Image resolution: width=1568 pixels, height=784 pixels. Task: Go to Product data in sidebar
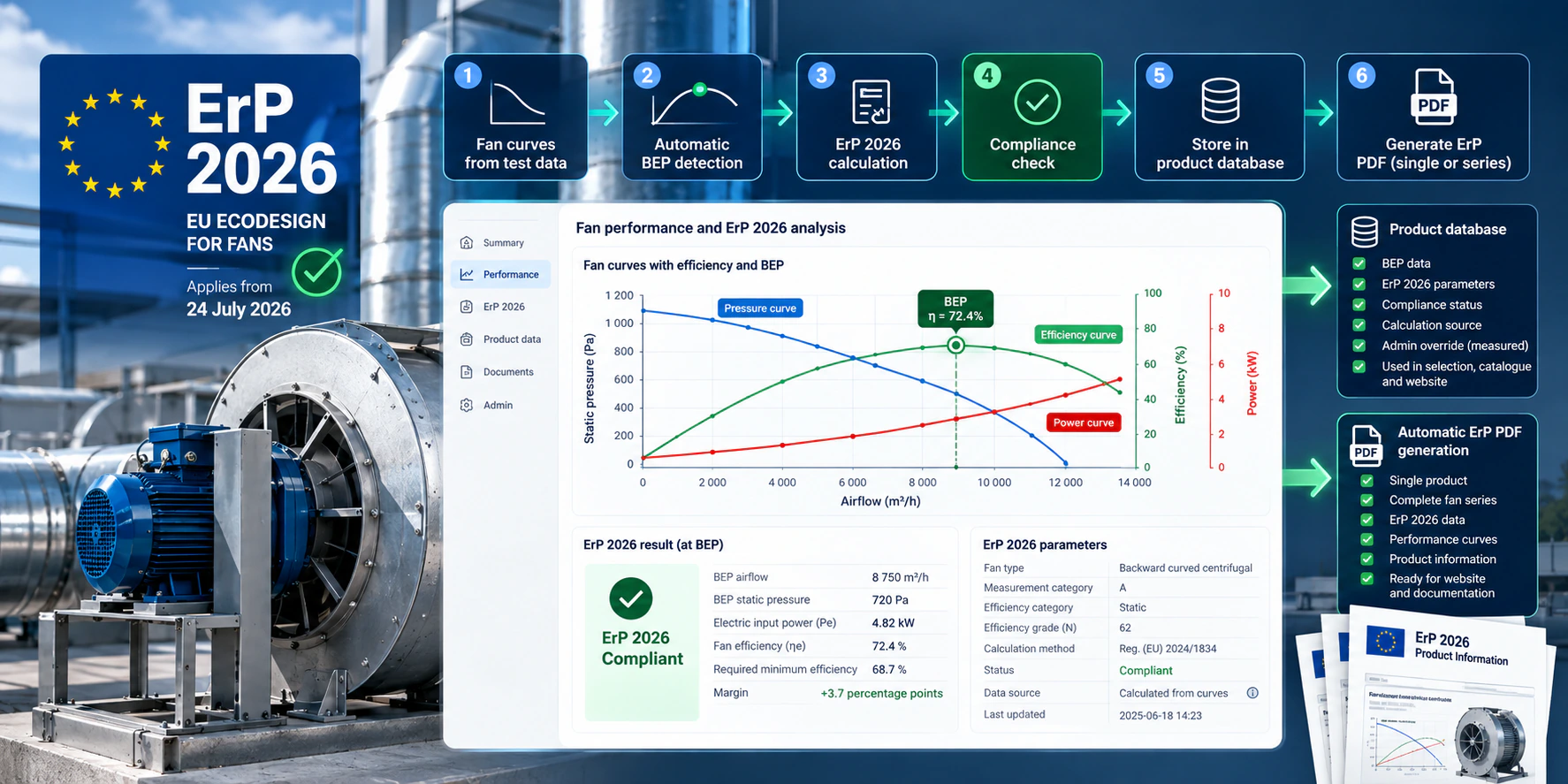[x=500, y=339]
